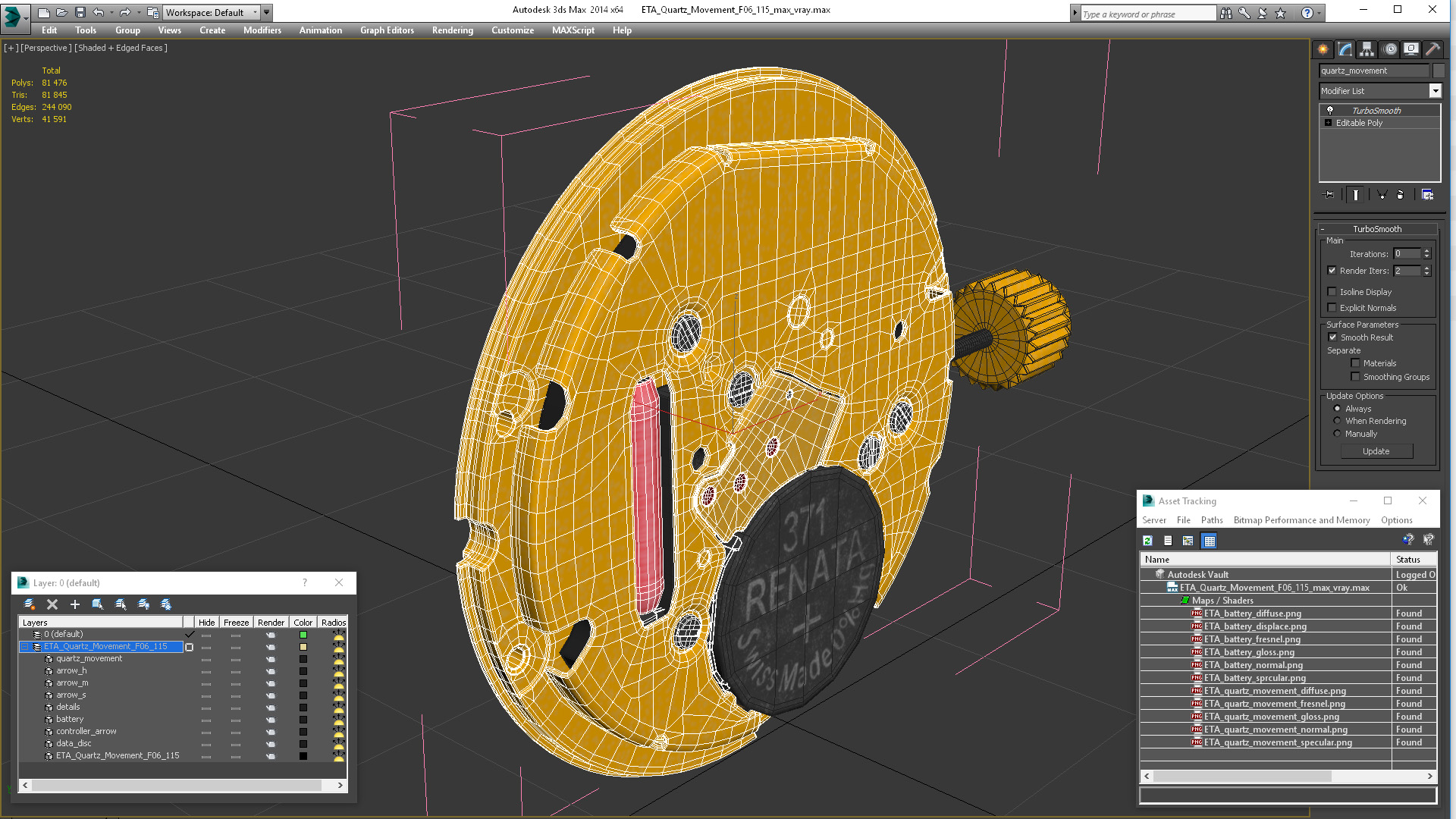Image resolution: width=1456 pixels, height=819 pixels.
Task: Select the TurboSmooth modifier in the stack
Action: tap(1376, 111)
